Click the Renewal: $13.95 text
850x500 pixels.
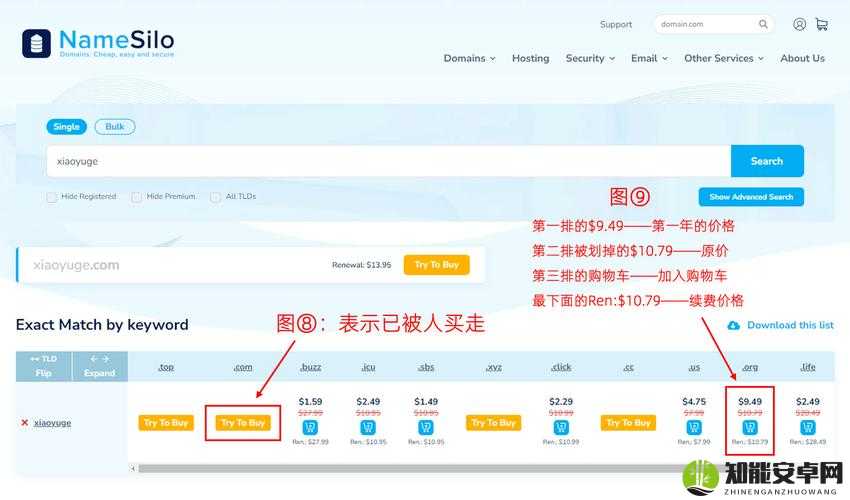coord(362,265)
